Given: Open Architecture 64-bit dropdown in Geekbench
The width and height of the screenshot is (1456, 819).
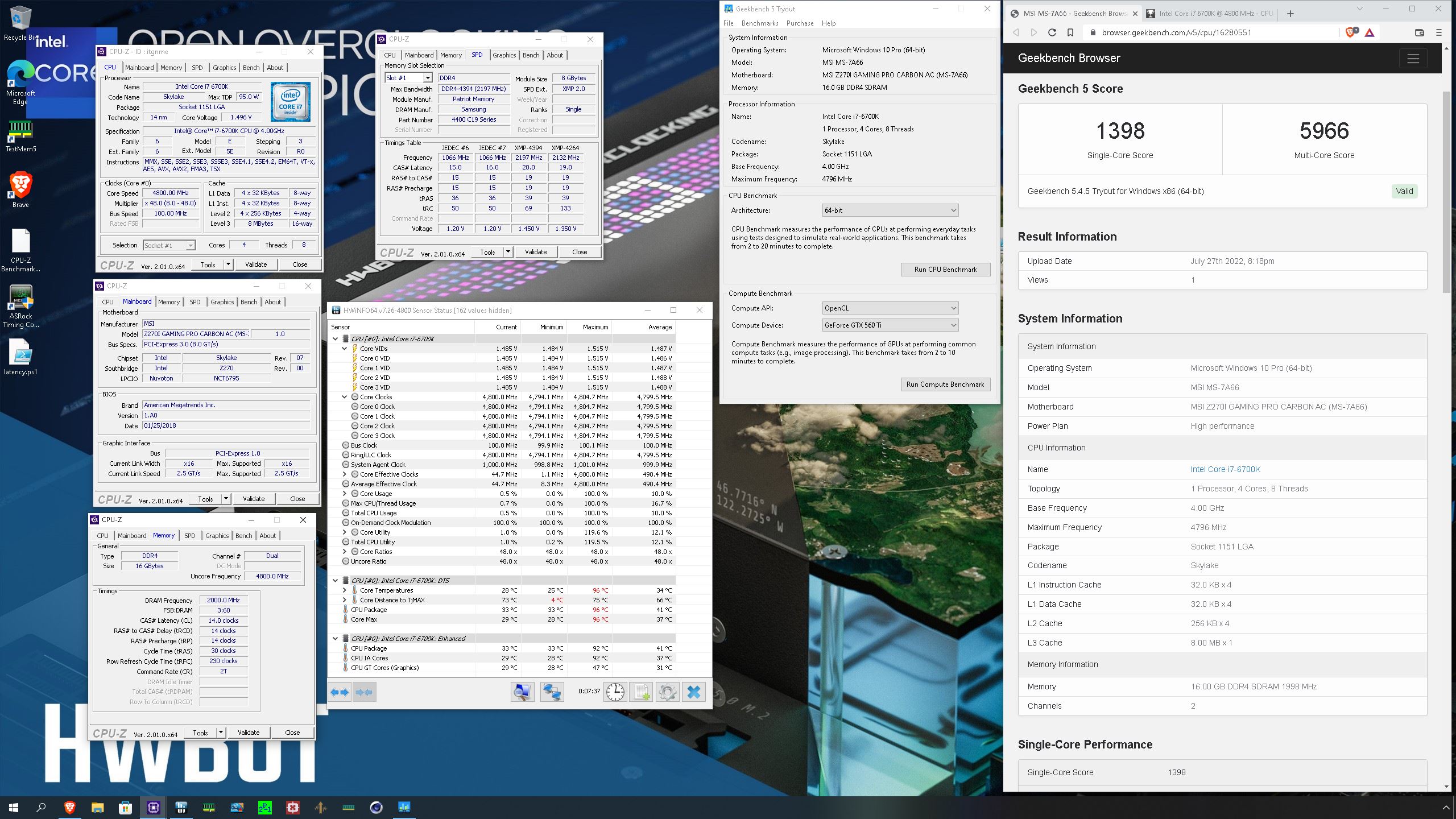Looking at the screenshot, I should (x=890, y=210).
